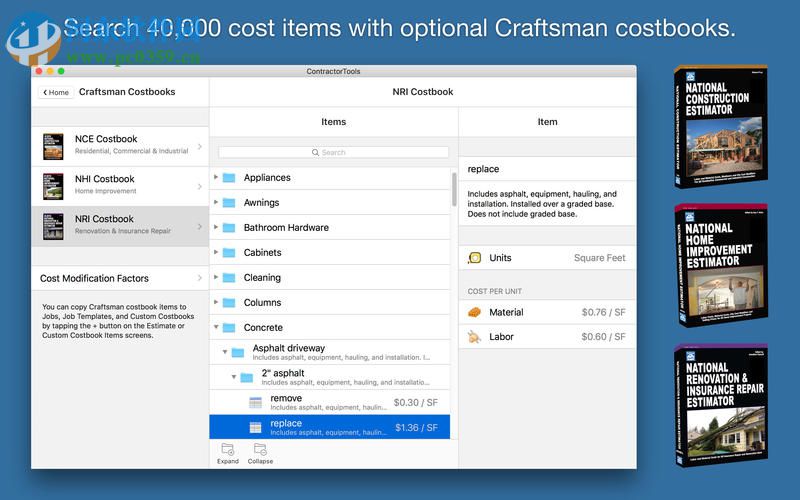The image size is (800, 500).
Task: Click the Square Feet units value
Action: [x=599, y=258]
